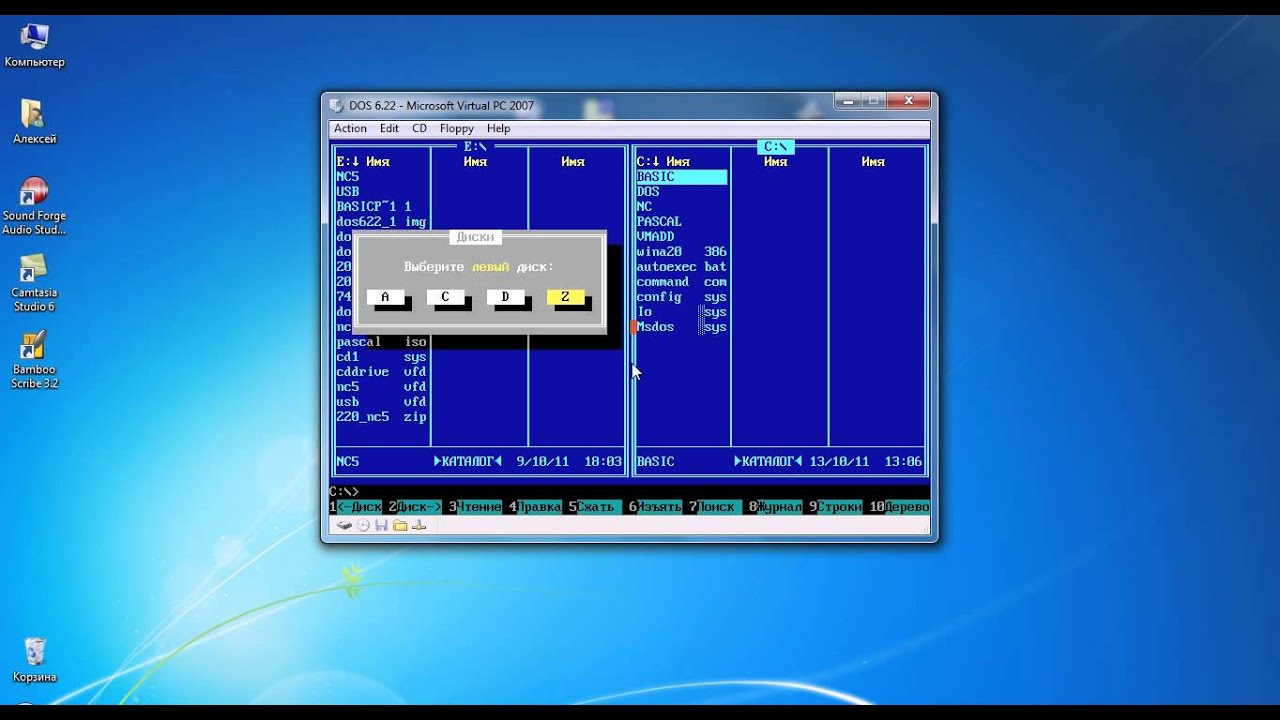Image resolution: width=1280 pixels, height=720 pixels.
Task: Choose drive C in Диски dialog
Action: [x=445, y=297]
